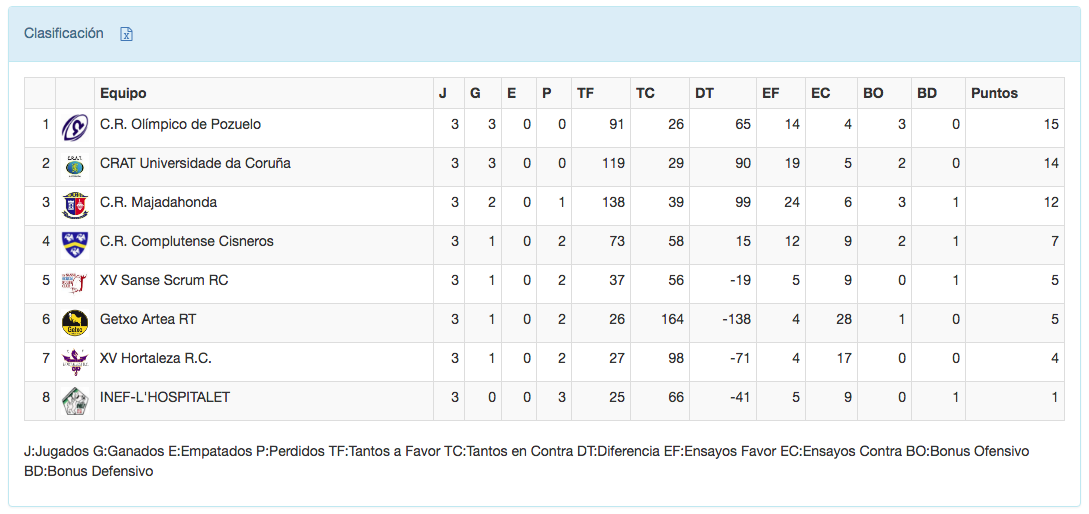Screen dimensions: 1089x514
Task: Click the CRAT Universidade da Coruña crest
Action: [x=74, y=165]
